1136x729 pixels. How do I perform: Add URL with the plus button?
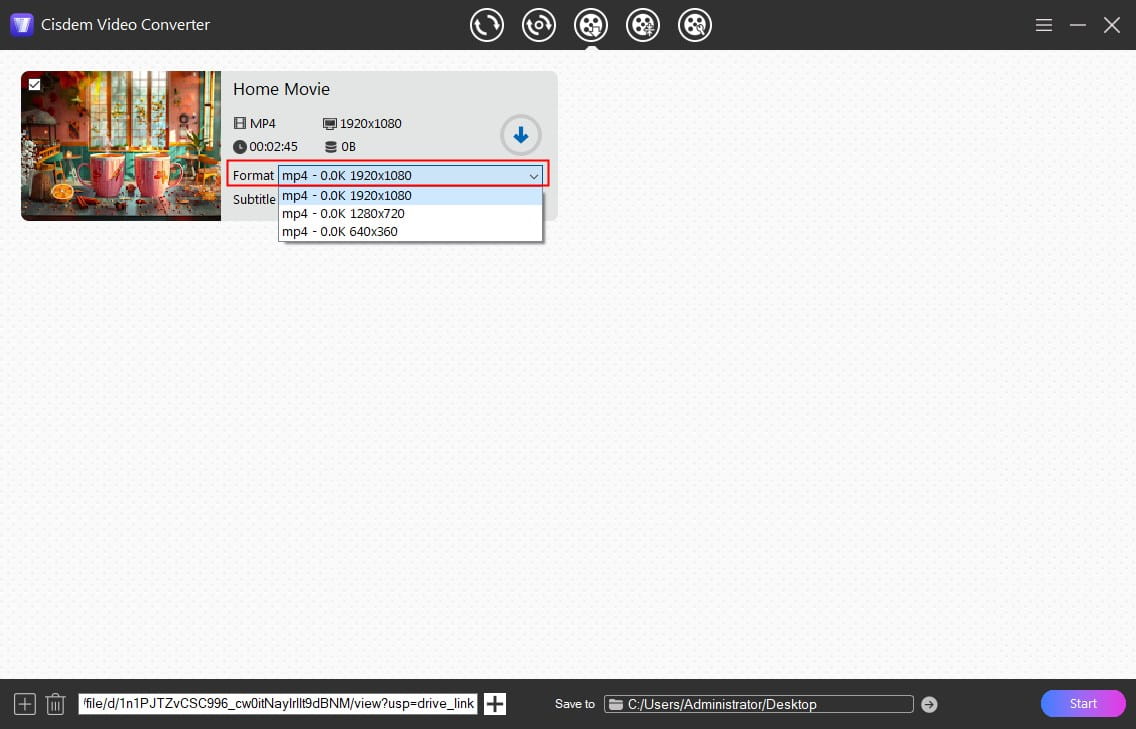pos(495,704)
